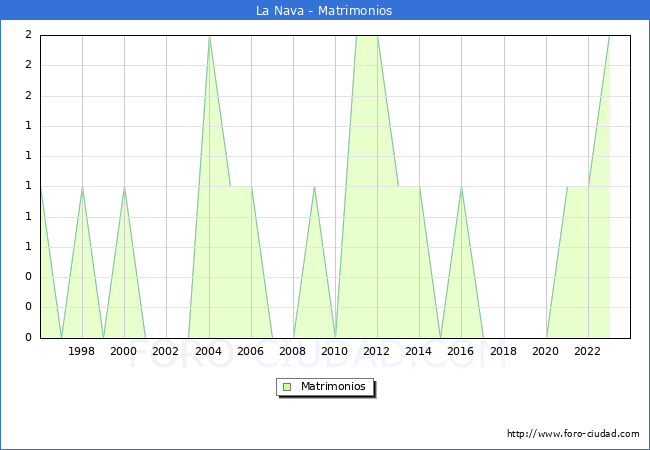Screen dimensions: 650x450
Task: Click the 2008 x-axis label
Action: (292, 351)
